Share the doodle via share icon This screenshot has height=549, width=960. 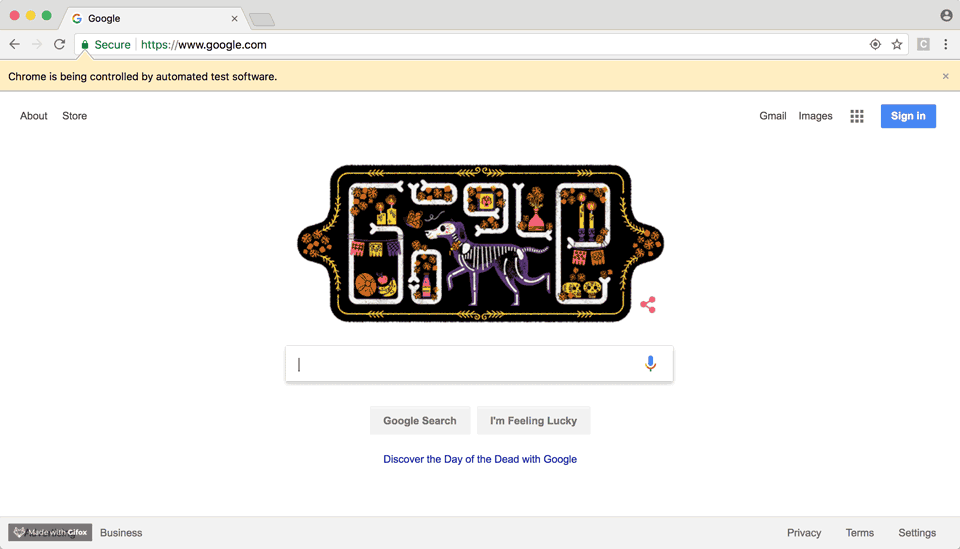pyautogui.click(x=648, y=305)
